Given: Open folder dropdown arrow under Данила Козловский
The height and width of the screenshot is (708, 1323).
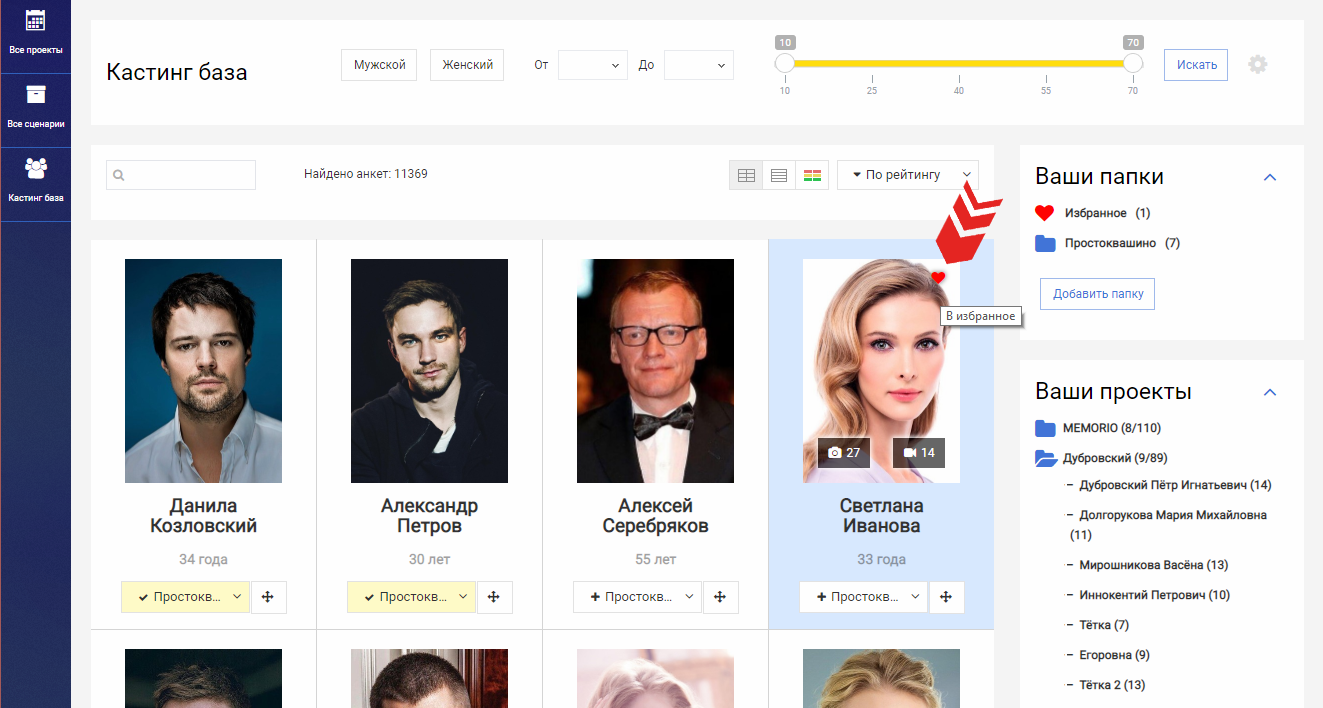Looking at the screenshot, I should click(238, 597).
